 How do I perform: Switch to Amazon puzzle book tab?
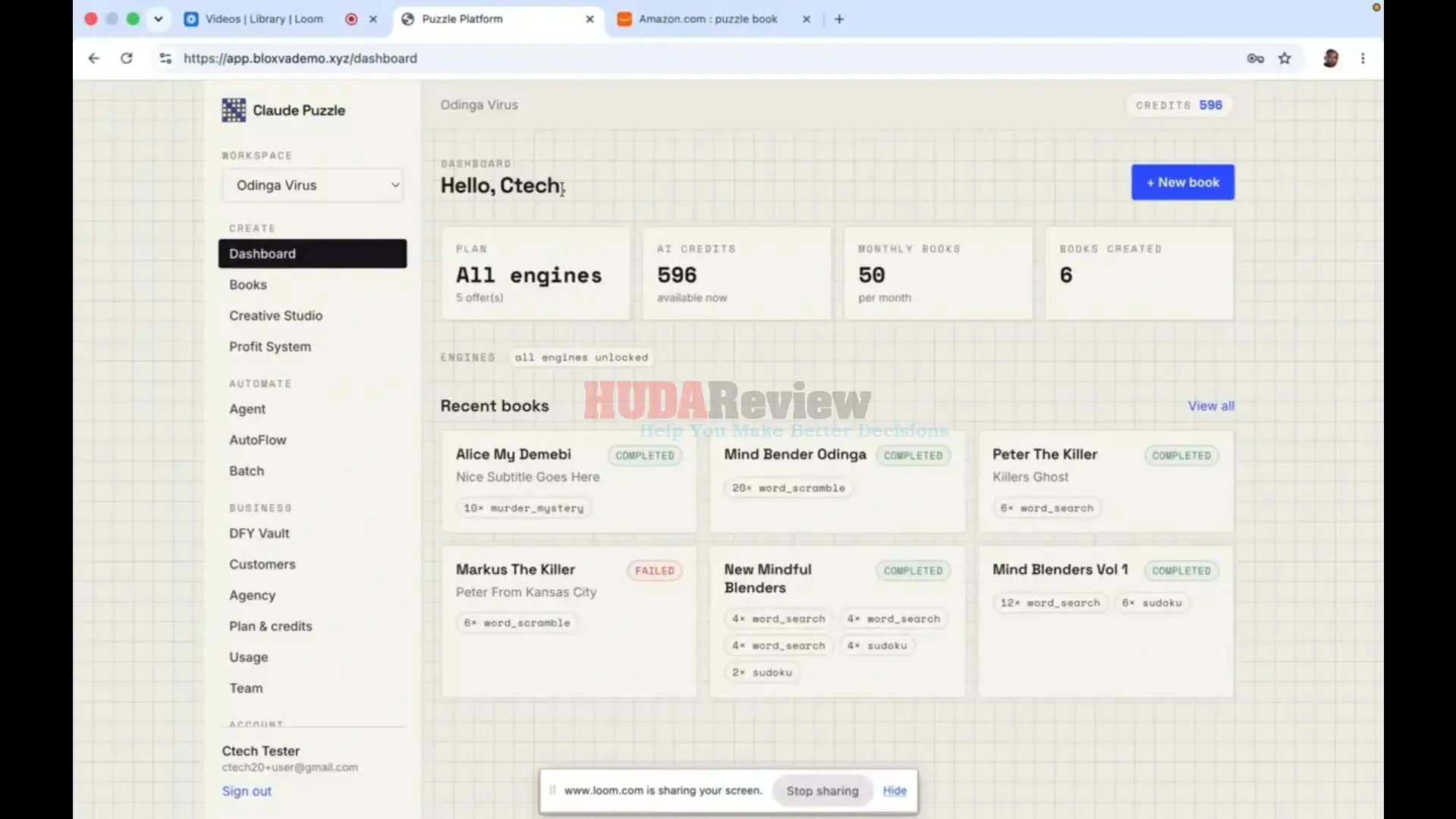pyautogui.click(x=708, y=19)
